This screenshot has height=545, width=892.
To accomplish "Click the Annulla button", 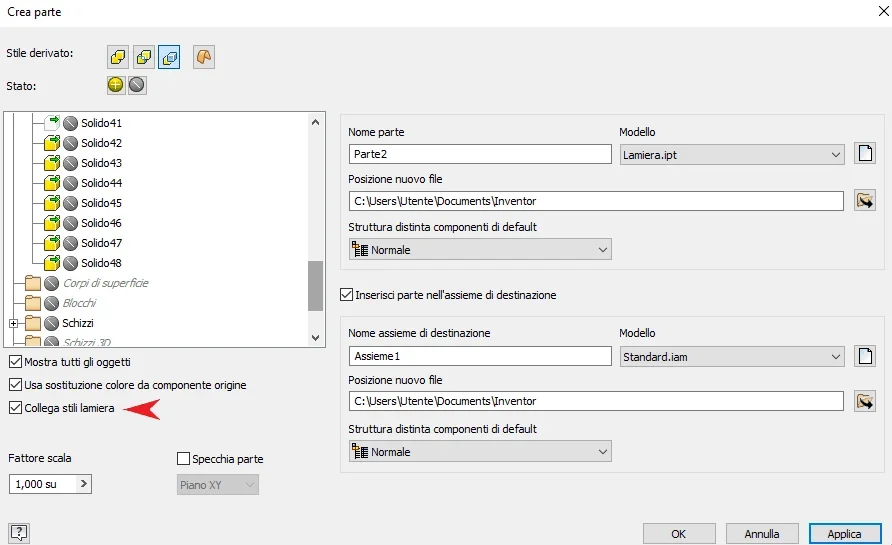I will click(762, 534).
